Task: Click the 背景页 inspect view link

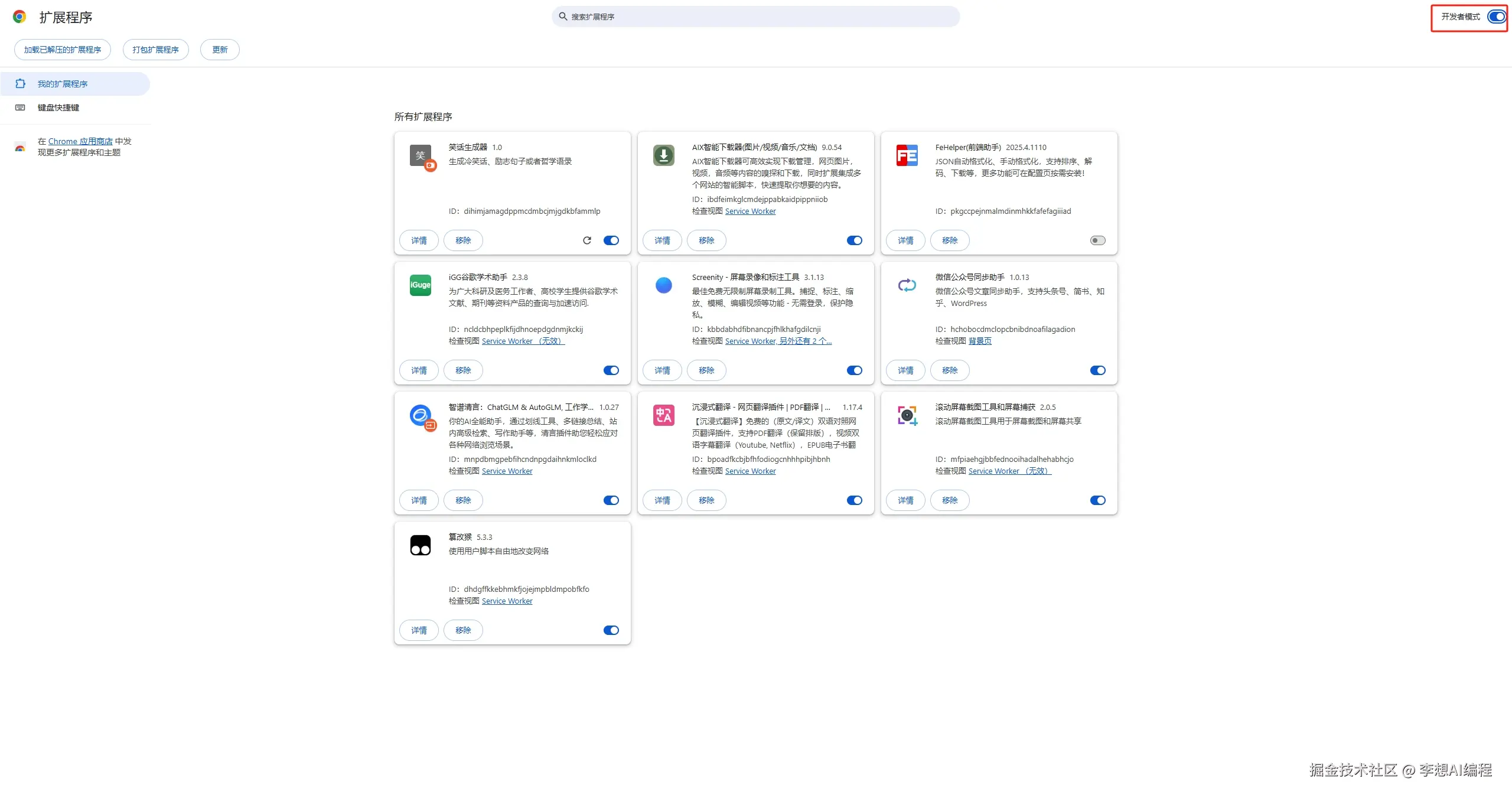Action: click(x=980, y=341)
